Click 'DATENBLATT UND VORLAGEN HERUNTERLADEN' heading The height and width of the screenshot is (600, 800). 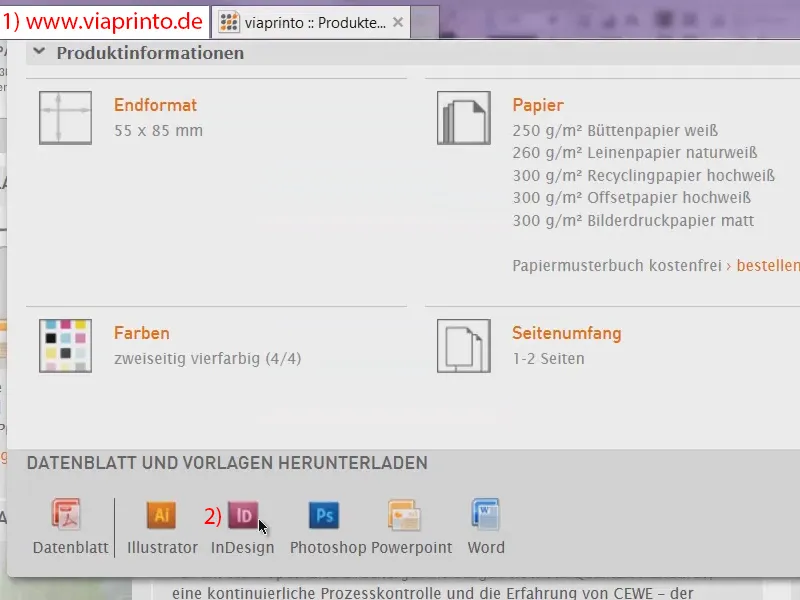coord(227,463)
